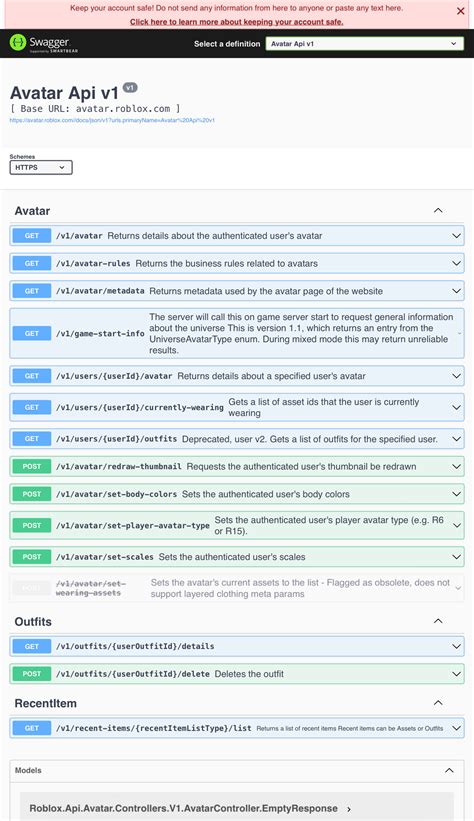Open the Select a definition dropdown
The height and width of the screenshot is (821, 474).
coord(365,44)
